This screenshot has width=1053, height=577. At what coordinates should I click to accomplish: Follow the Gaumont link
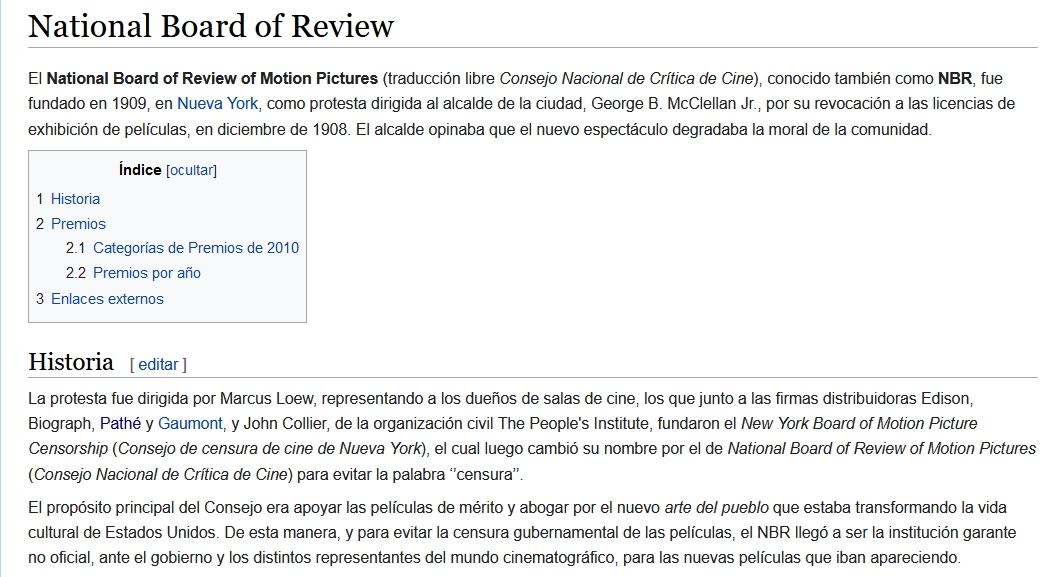(x=190, y=423)
